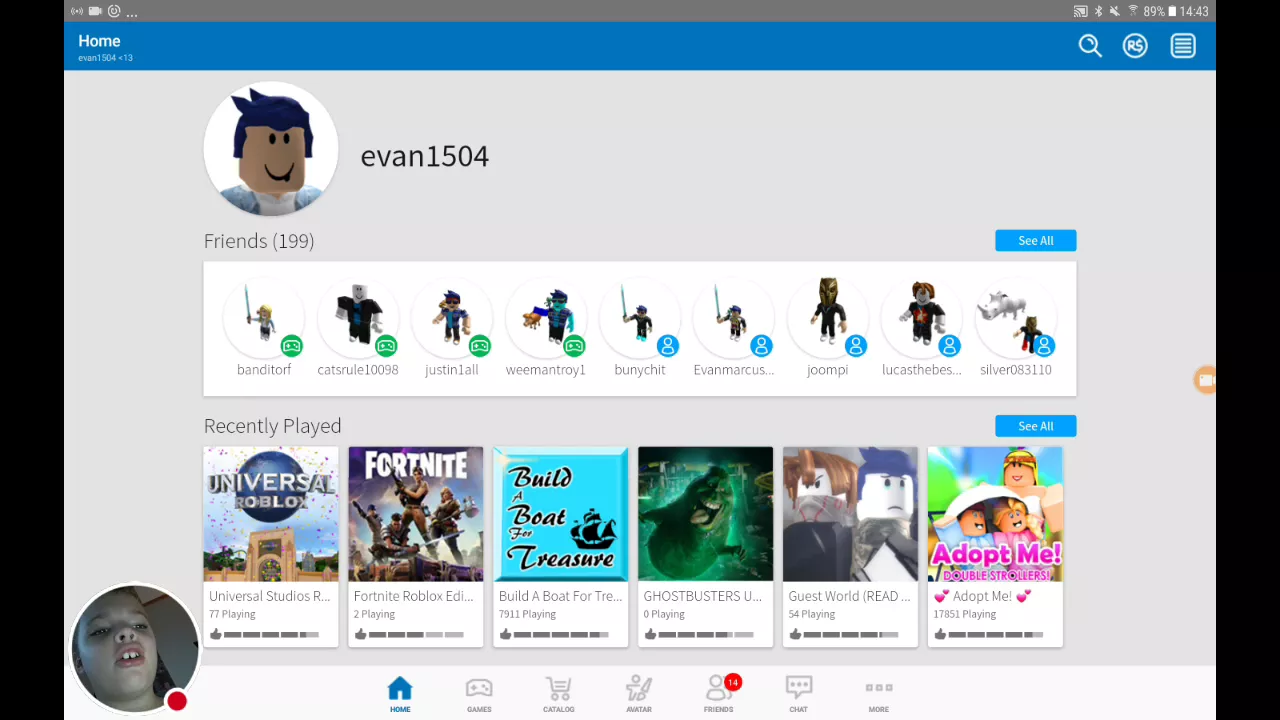This screenshot has width=1280, height=720.
Task: Open the Chat tab
Action: coord(798,694)
